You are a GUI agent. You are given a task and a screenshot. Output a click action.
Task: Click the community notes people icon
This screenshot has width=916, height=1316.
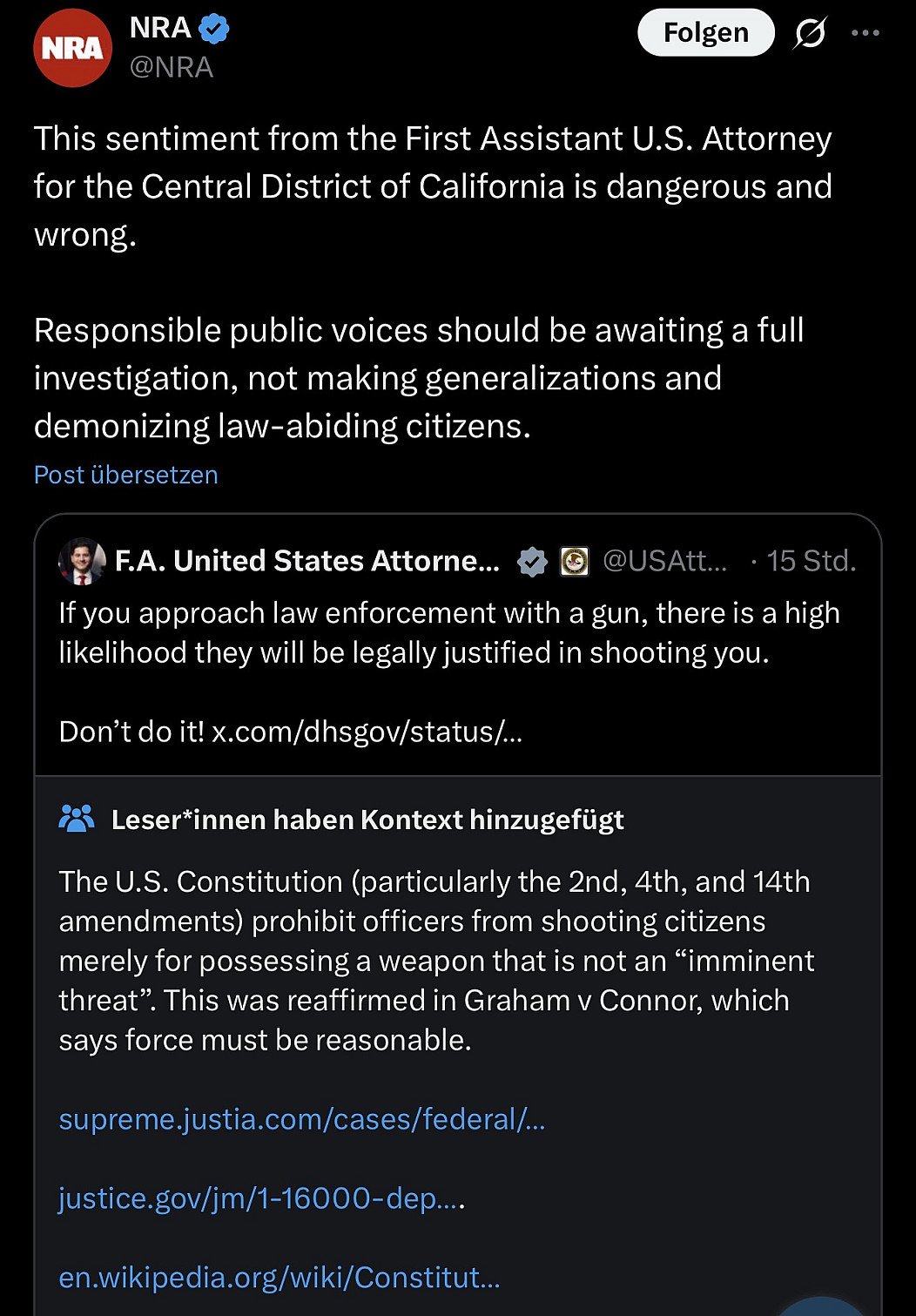point(77,819)
